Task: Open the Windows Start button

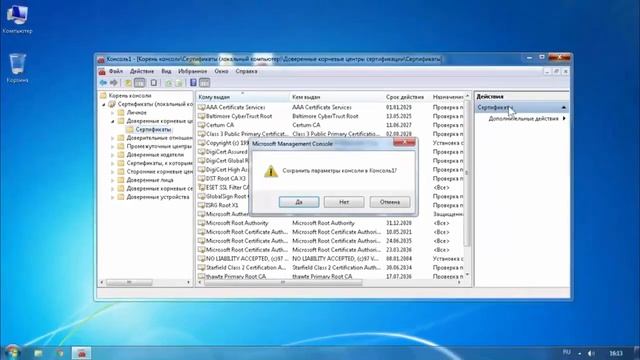Action: [13, 353]
